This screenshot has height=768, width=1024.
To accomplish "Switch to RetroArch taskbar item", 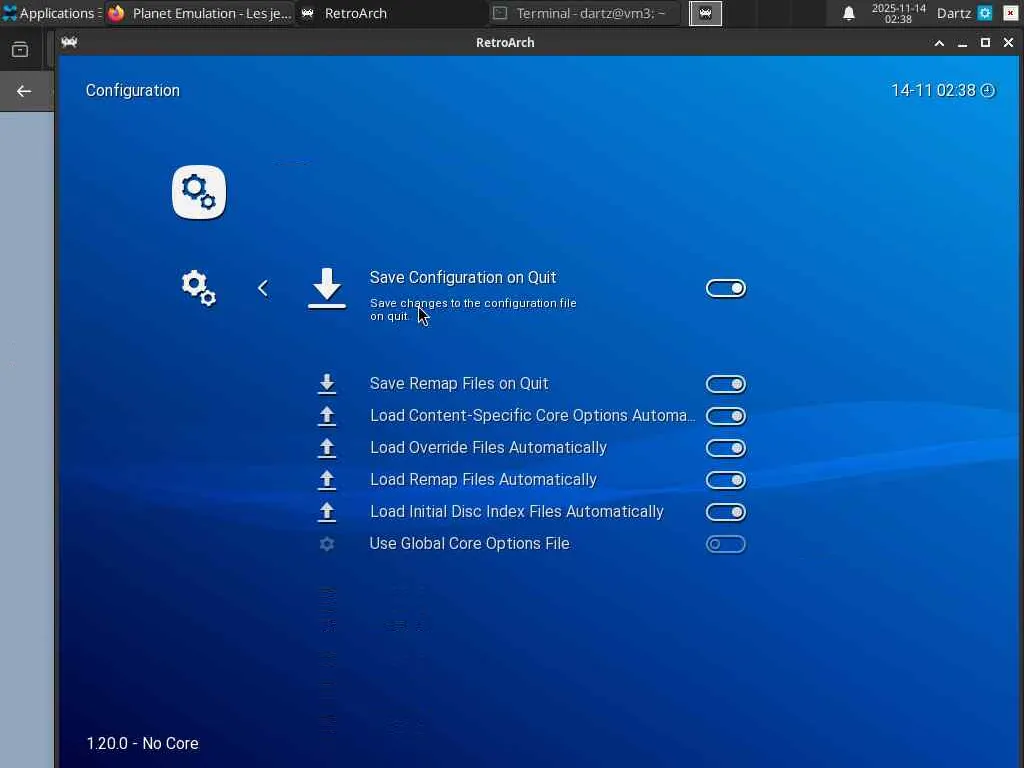I will (x=392, y=13).
